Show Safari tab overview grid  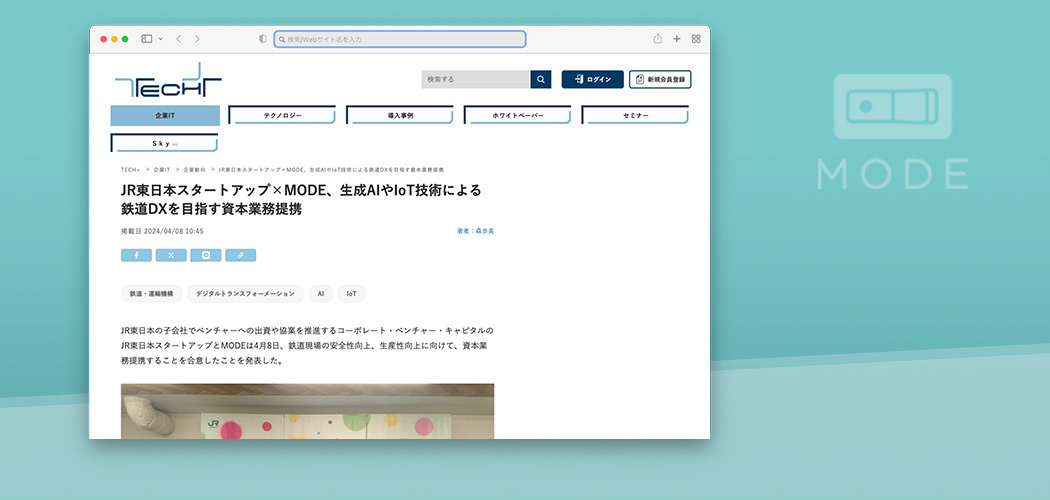(x=696, y=39)
